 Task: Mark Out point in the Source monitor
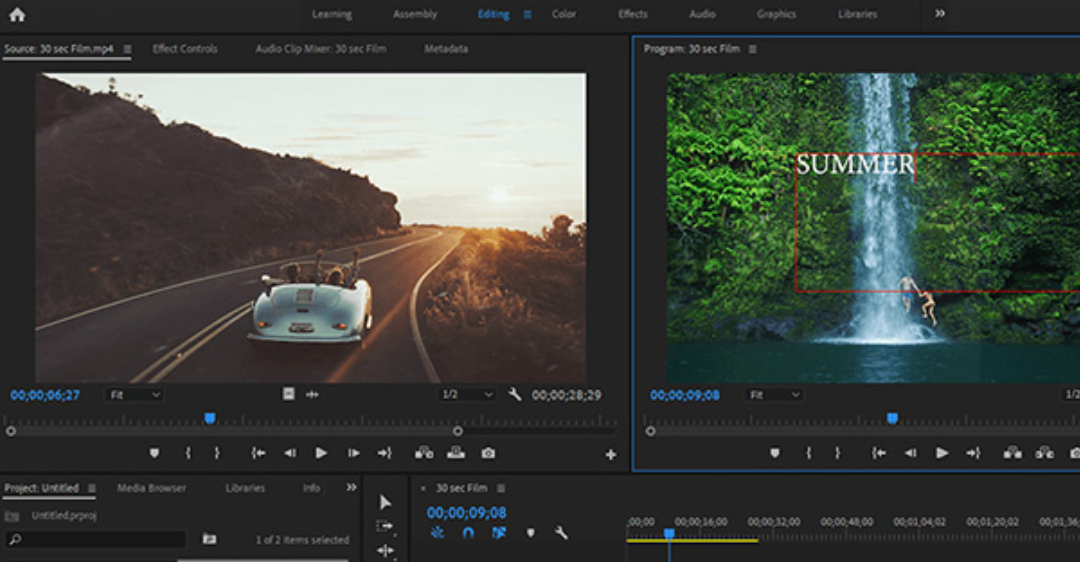217,453
